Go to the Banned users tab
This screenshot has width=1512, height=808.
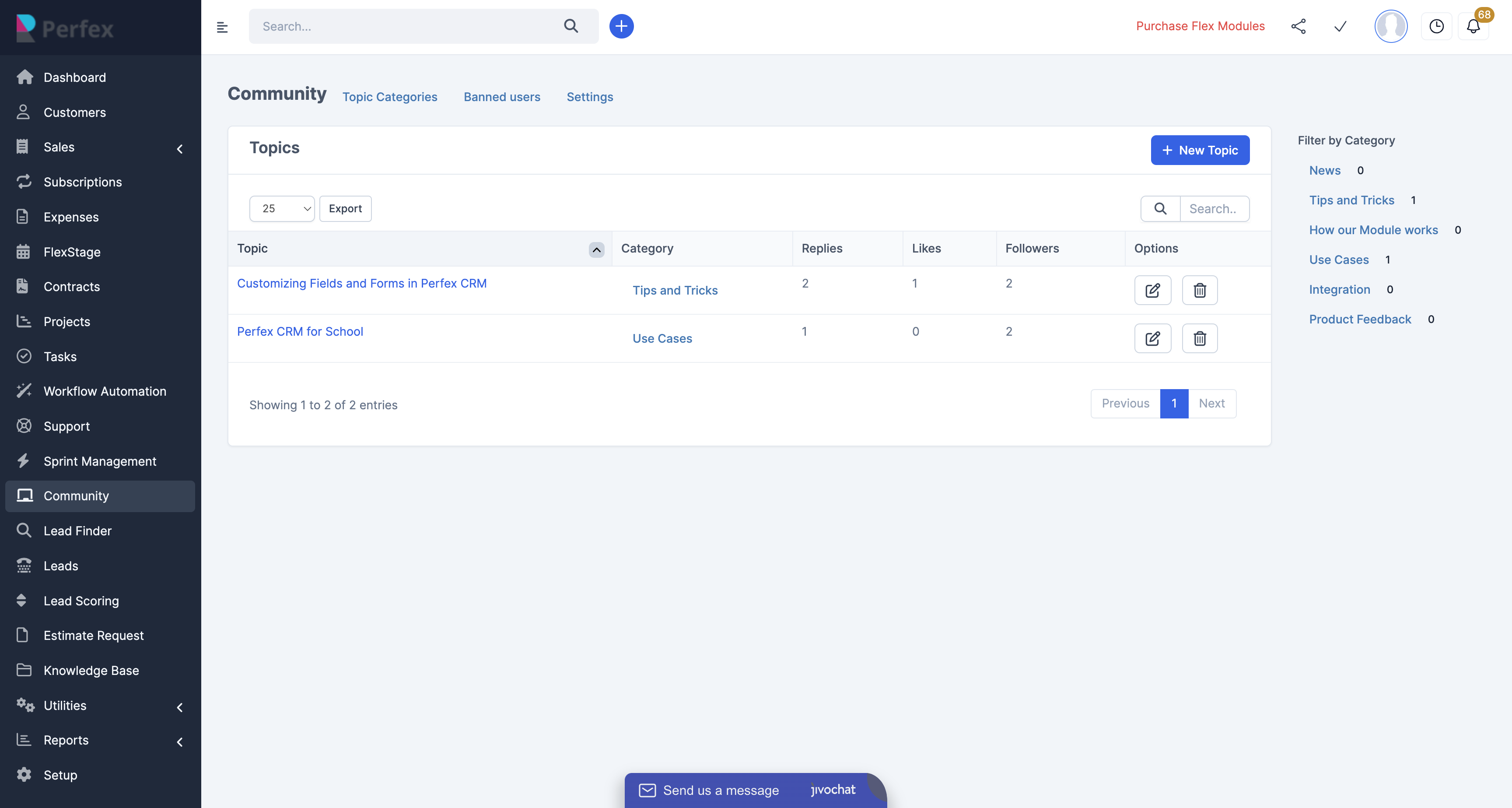502,97
